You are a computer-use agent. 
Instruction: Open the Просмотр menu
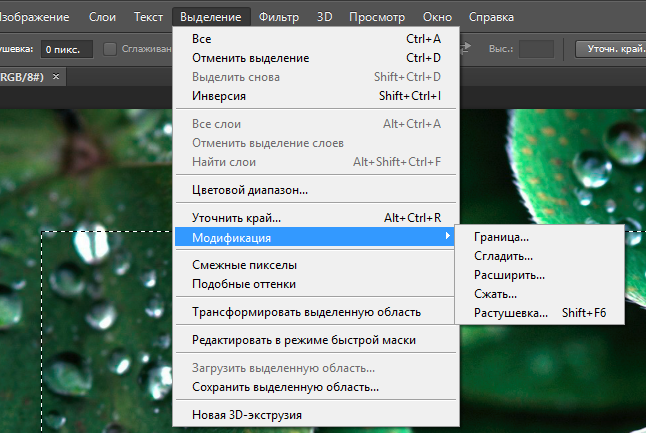tap(377, 17)
